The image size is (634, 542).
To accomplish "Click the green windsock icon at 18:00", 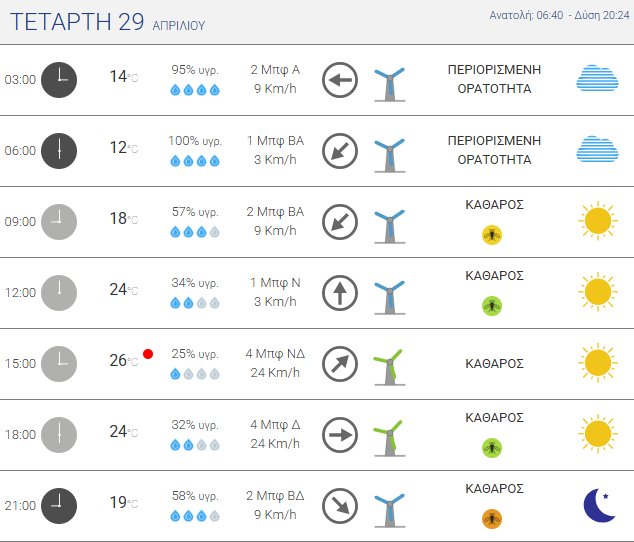I will [389, 435].
